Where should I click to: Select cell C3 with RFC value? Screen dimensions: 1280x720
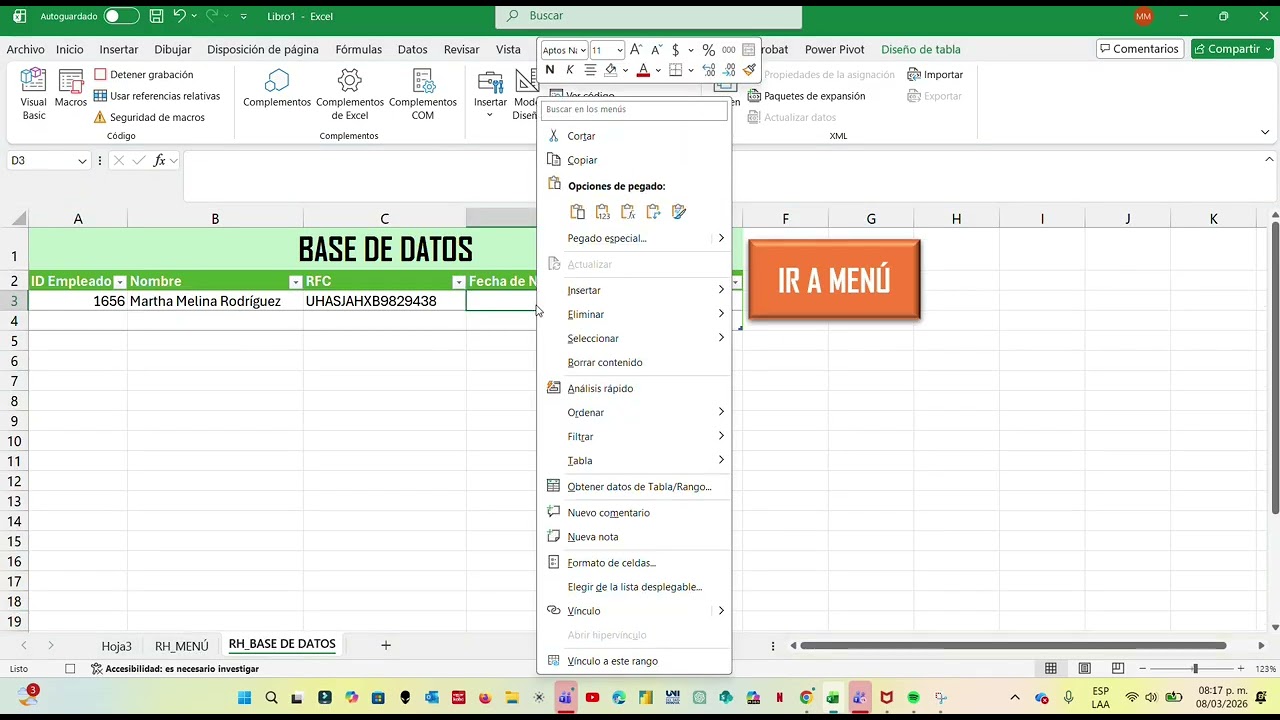384,301
